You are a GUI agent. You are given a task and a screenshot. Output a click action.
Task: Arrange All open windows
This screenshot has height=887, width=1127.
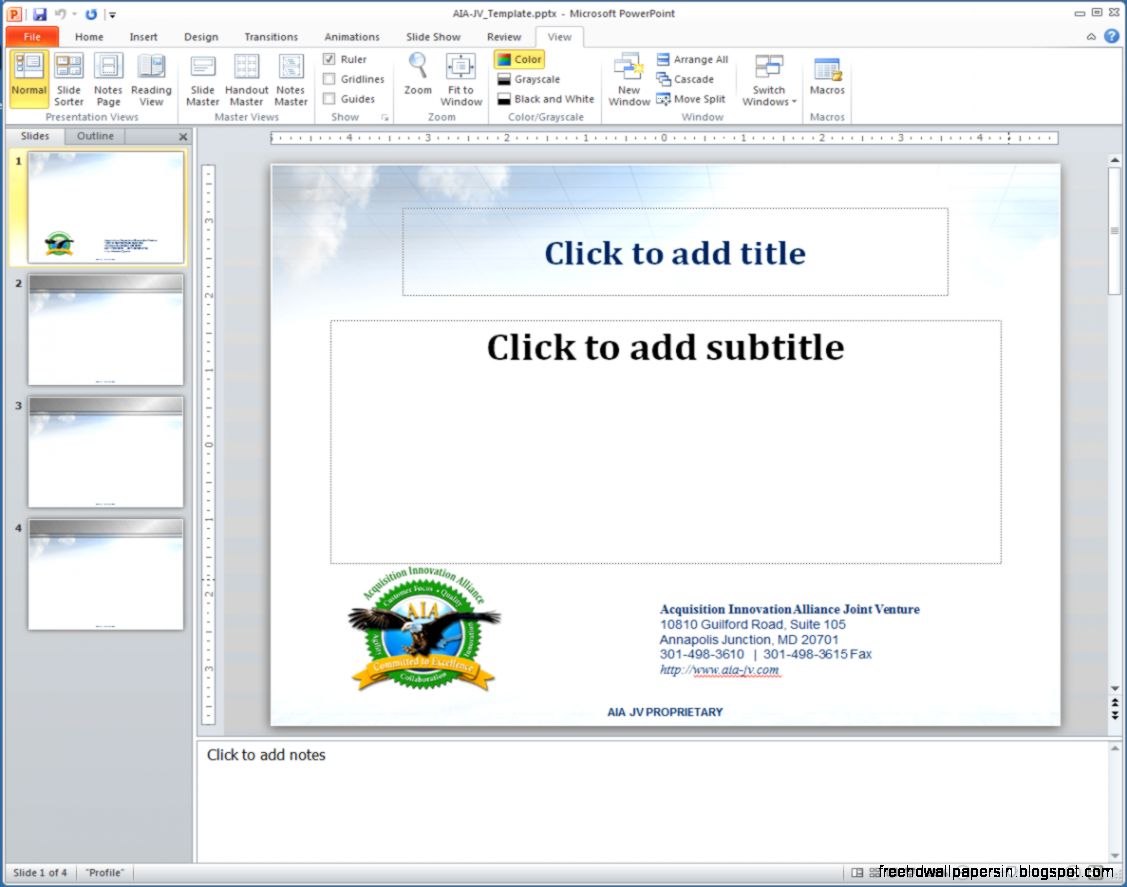tap(692, 60)
